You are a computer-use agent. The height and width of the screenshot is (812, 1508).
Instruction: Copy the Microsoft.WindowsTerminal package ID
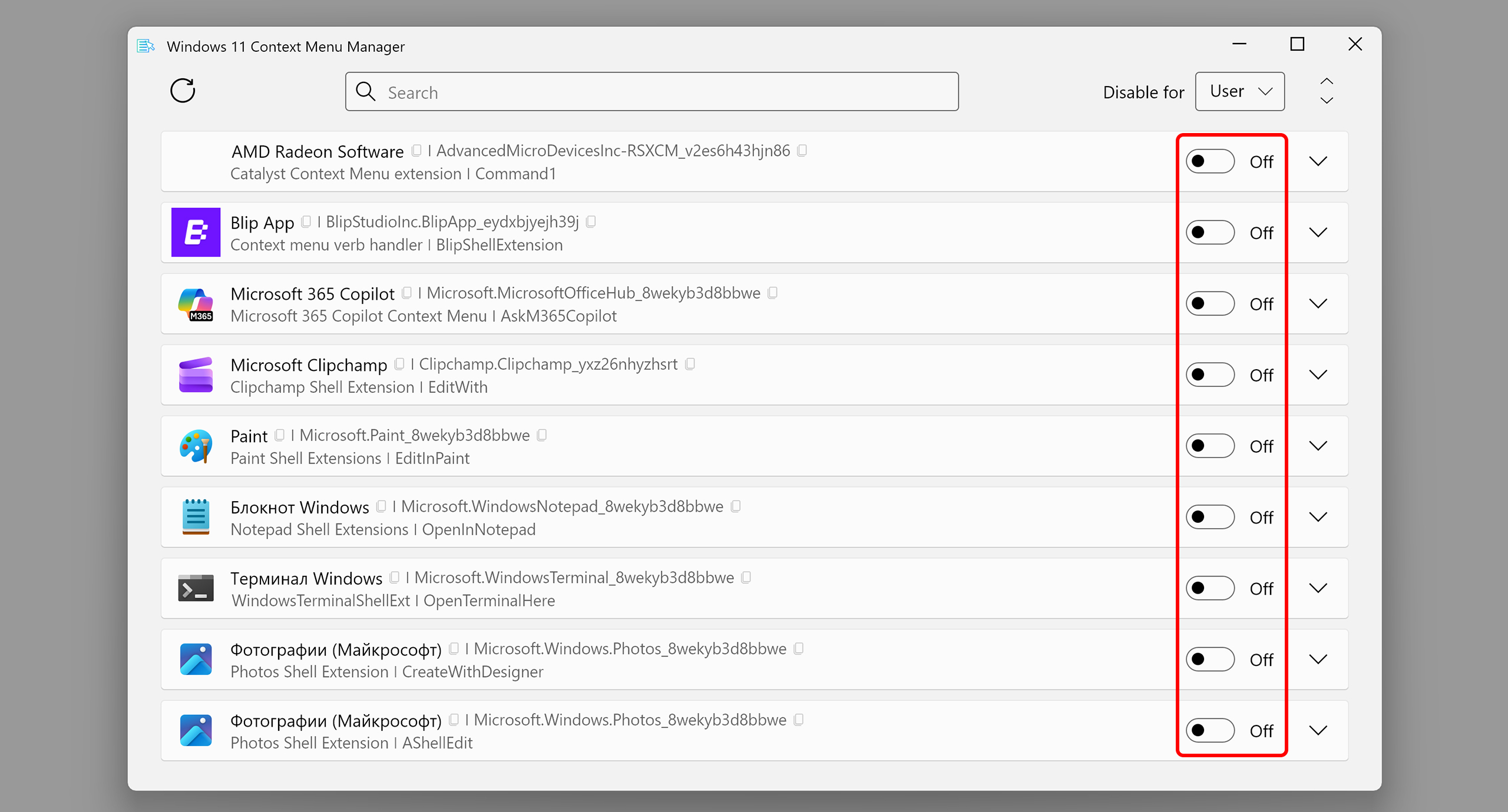pos(746,578)
